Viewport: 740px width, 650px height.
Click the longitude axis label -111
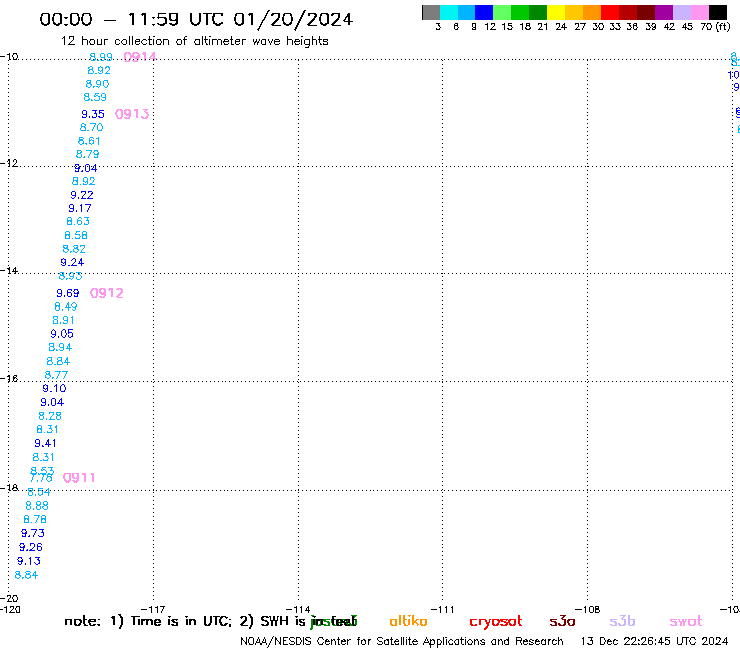[443, 610]
